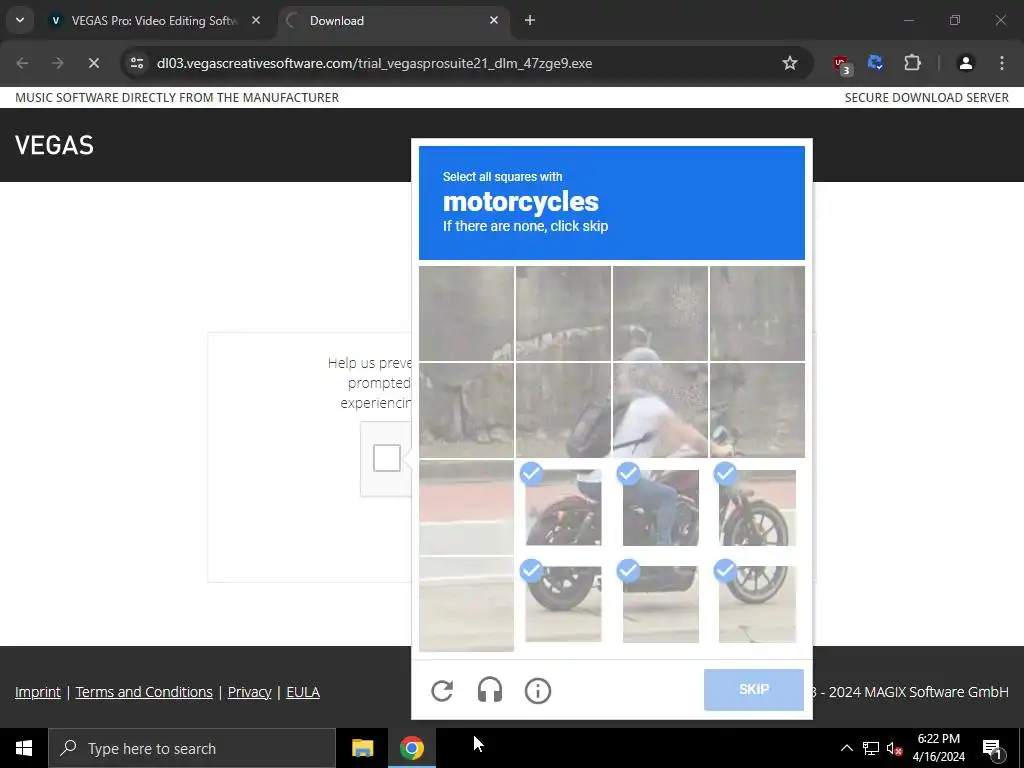Close the VEGAS Pro browser tab

(x=256, y=20)
